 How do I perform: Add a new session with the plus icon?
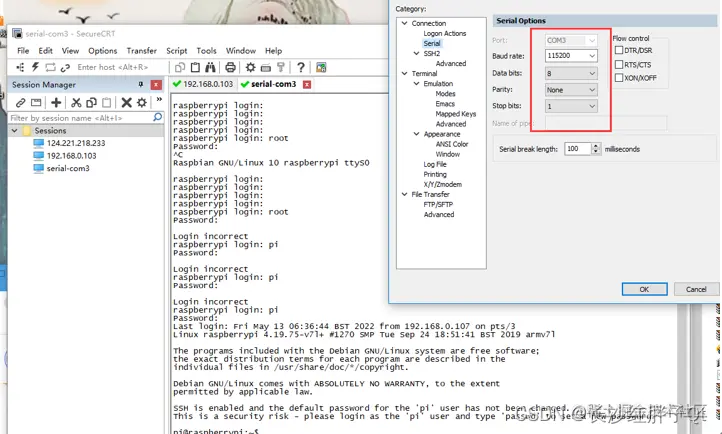tap(56, 102)
